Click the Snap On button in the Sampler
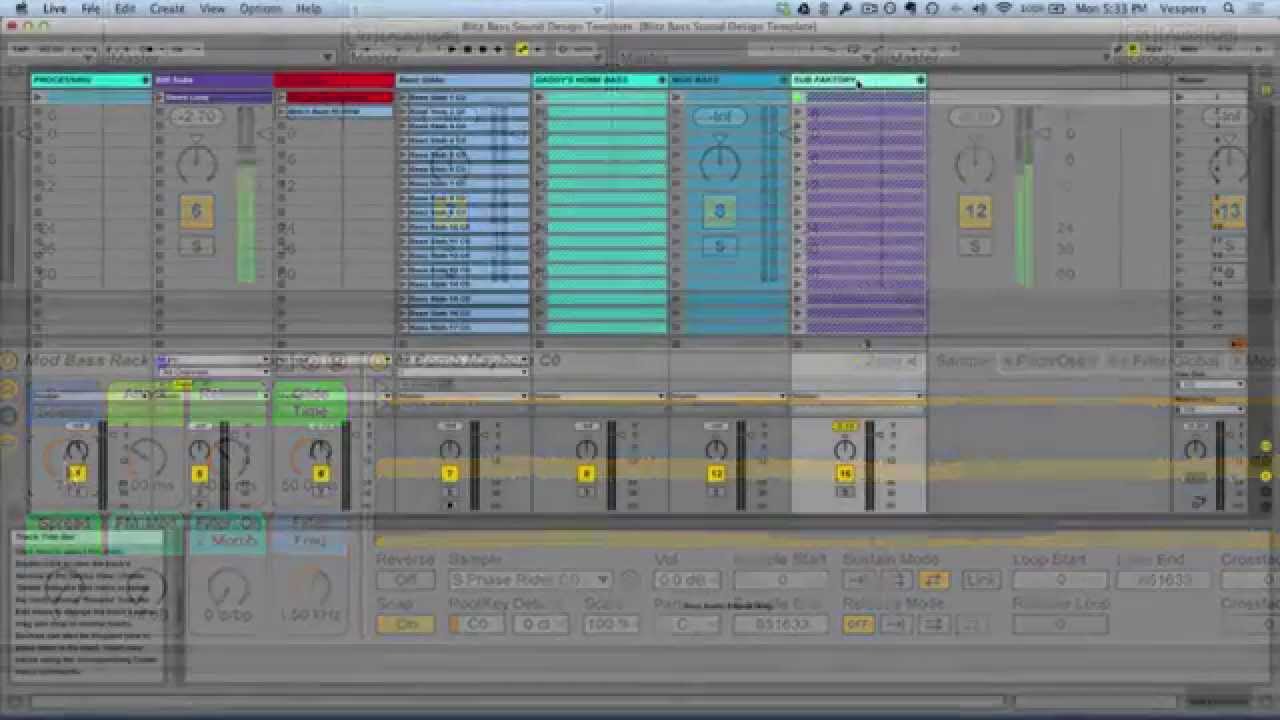Screen dimensions: 1280x720 [x=406, y=624]
